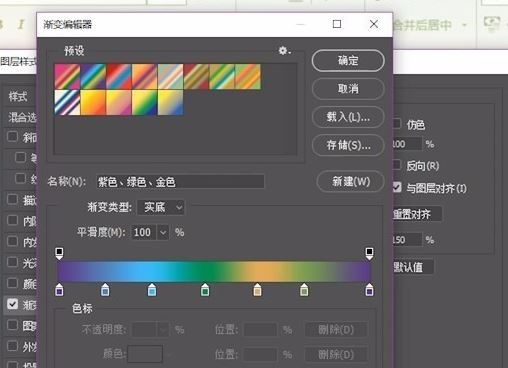The image size is (508, 368).
Task: Select the second blue-green striped preset
Action: click(x=93, y=77)
